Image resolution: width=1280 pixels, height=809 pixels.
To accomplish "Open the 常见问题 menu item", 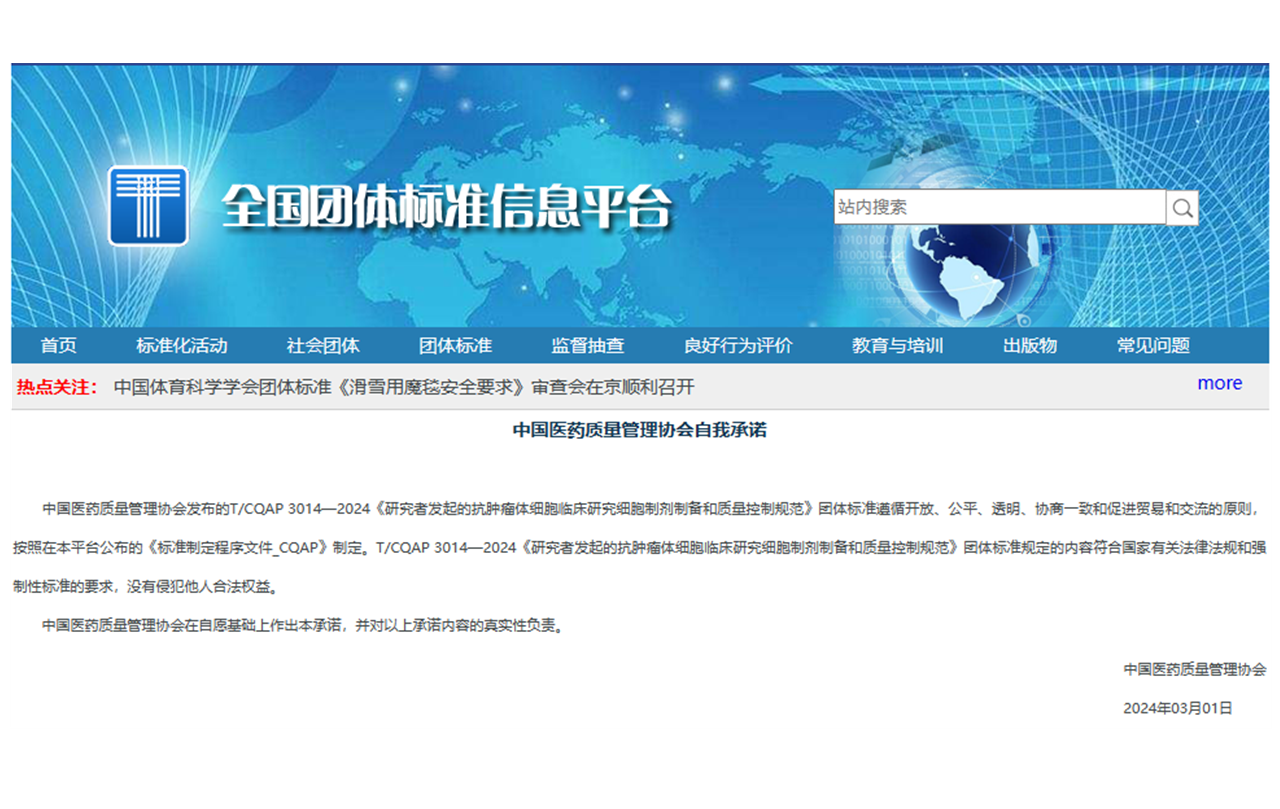I will pos(1153,346).
